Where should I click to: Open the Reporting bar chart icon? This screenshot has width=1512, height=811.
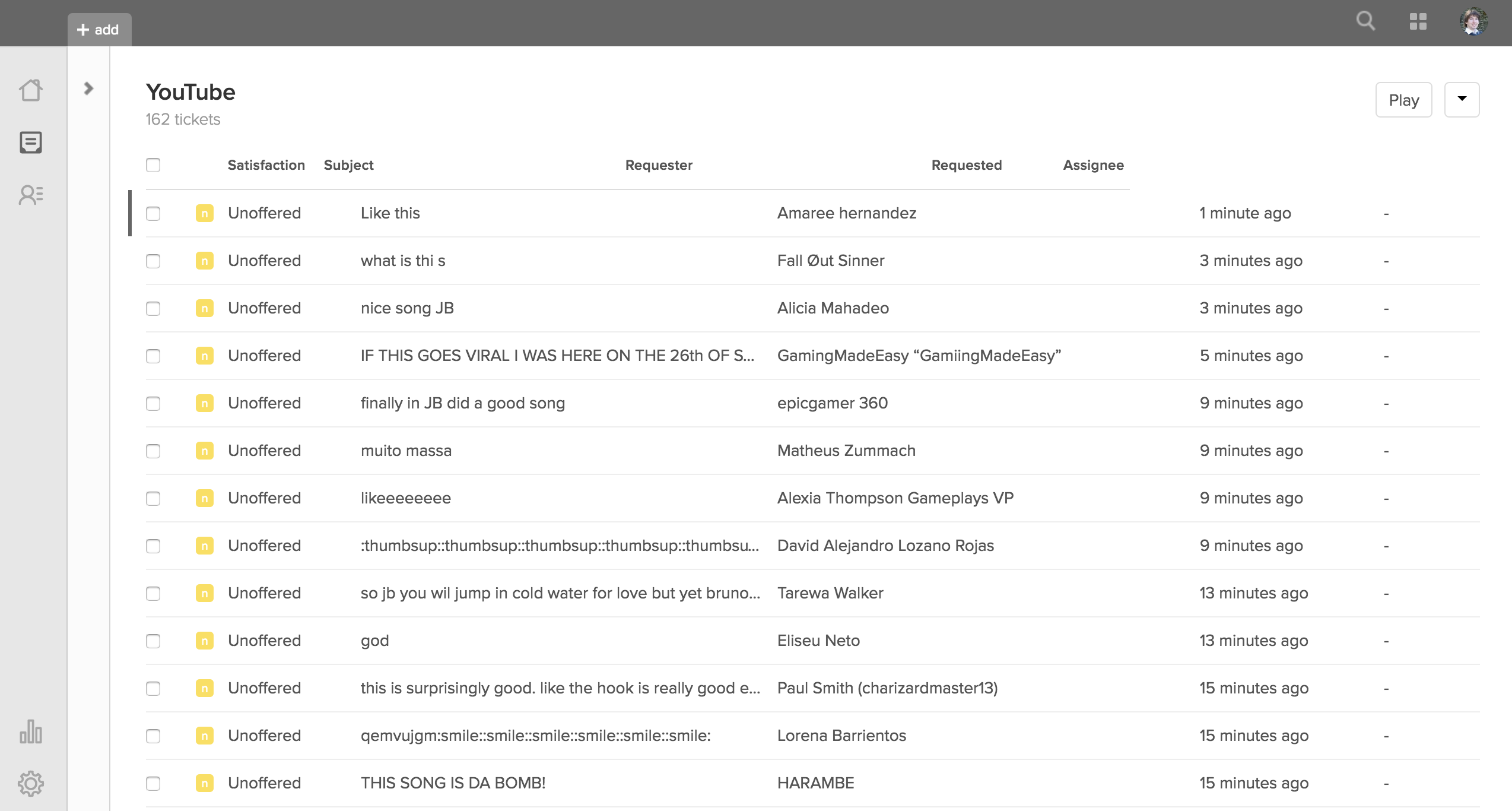click(31, 732)
